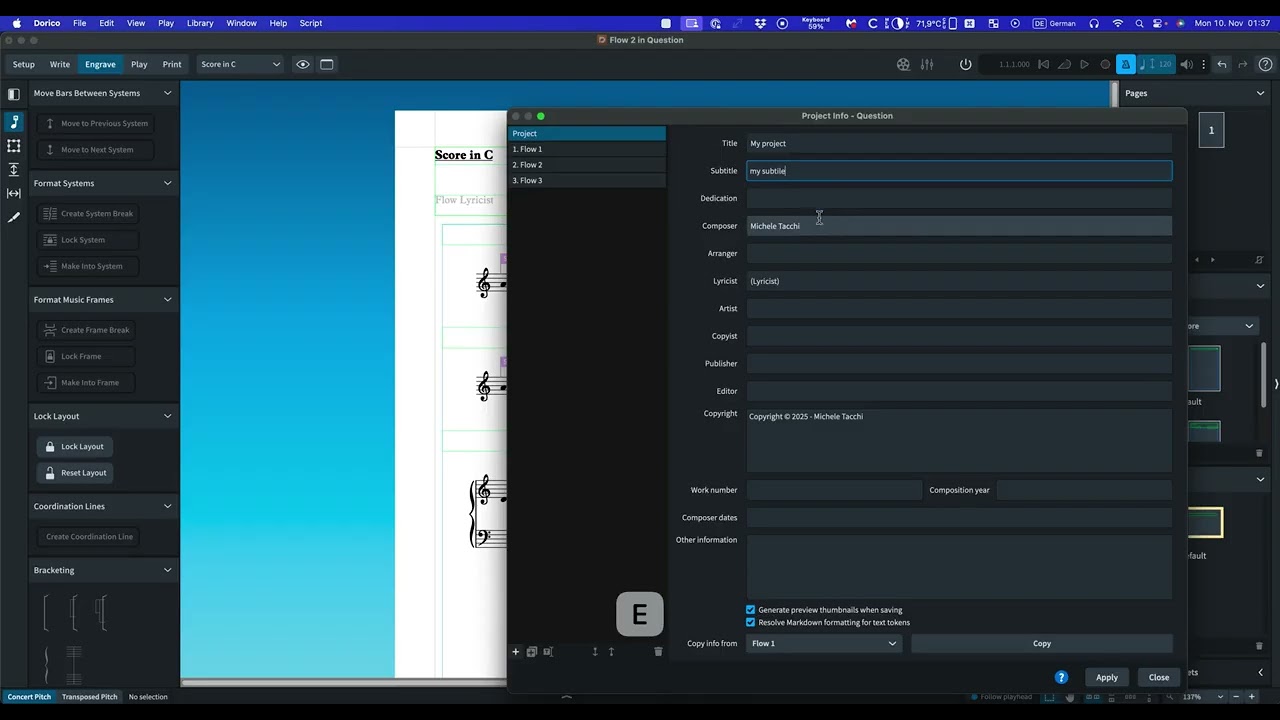Image resolution: width=1280 pixels, height=720 pixels.
Task: Click the Copy button
Action: tap(1042, 644)
